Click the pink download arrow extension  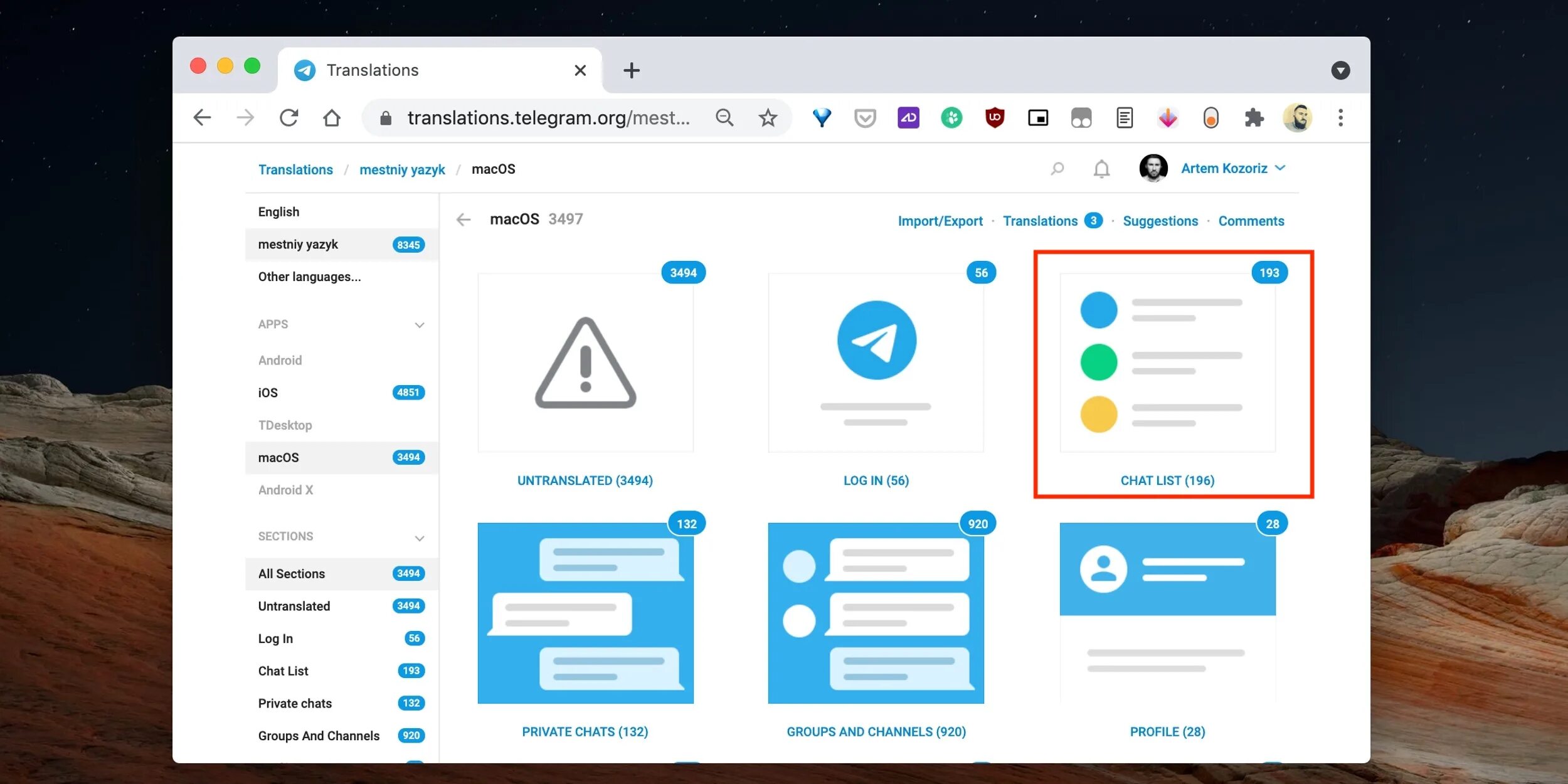click(x=1168, y=118)
